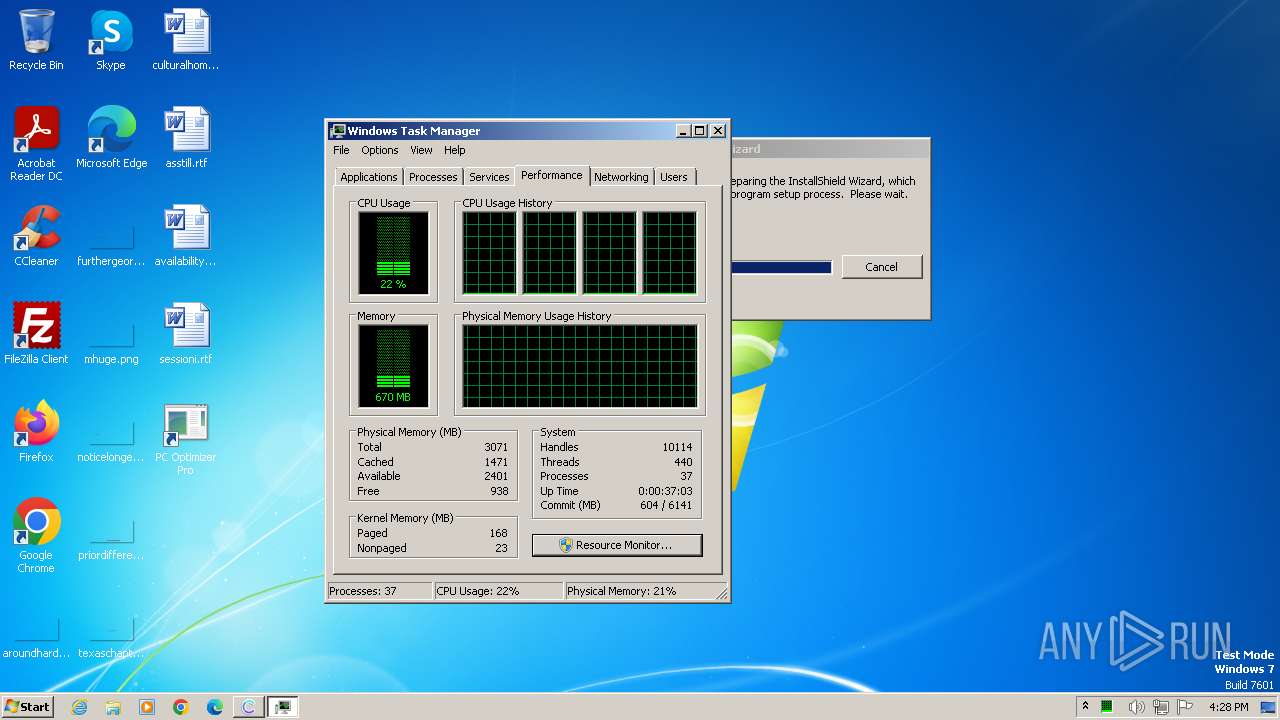Open the File menu in Task Manager
1280x720 pixels.
tap(341, 150)
